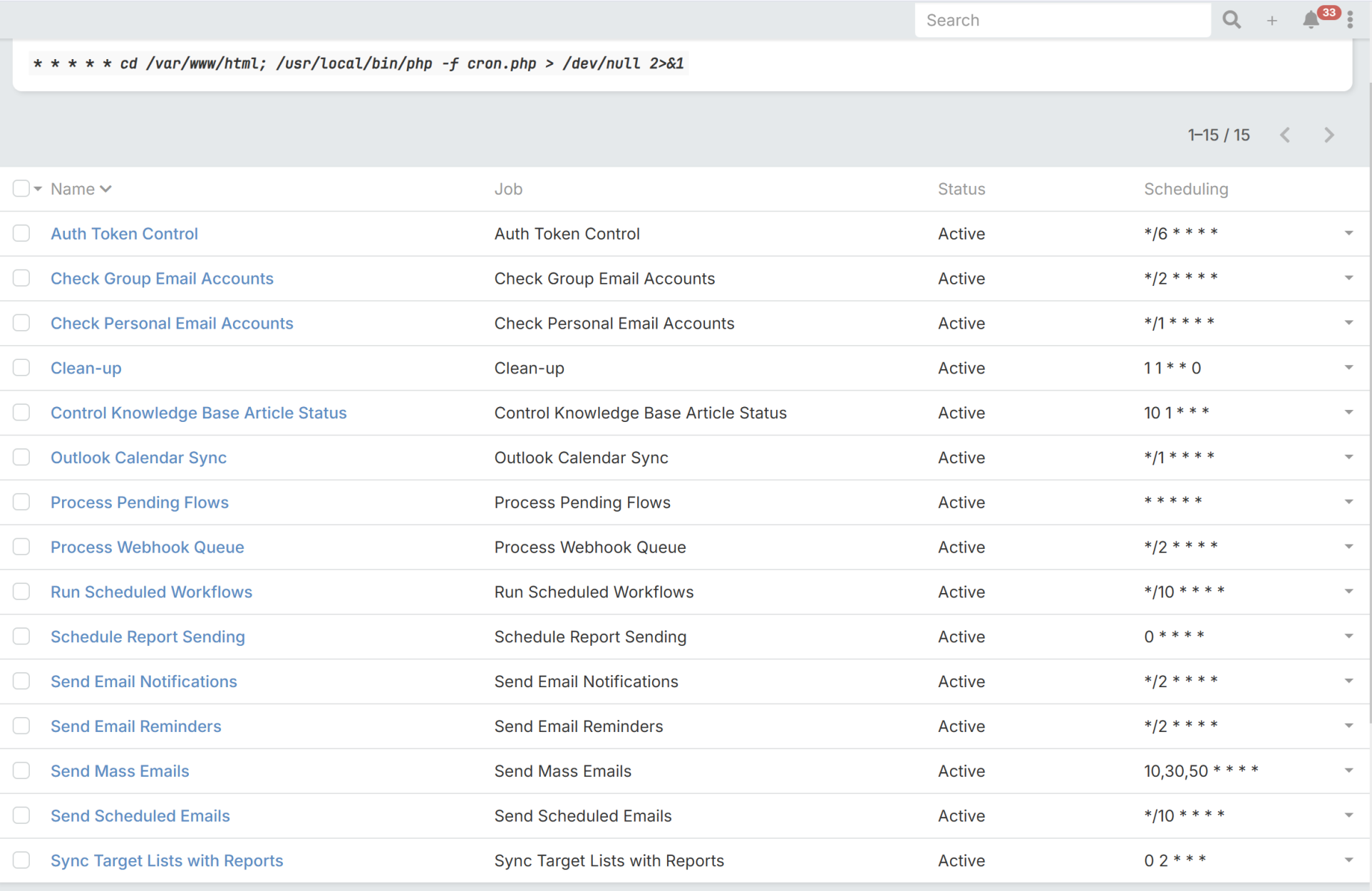1372x891 pixels.
Task: Expand row actions for Send Email Notifications
Action: pyautogui.click(x=1348, y=681)
